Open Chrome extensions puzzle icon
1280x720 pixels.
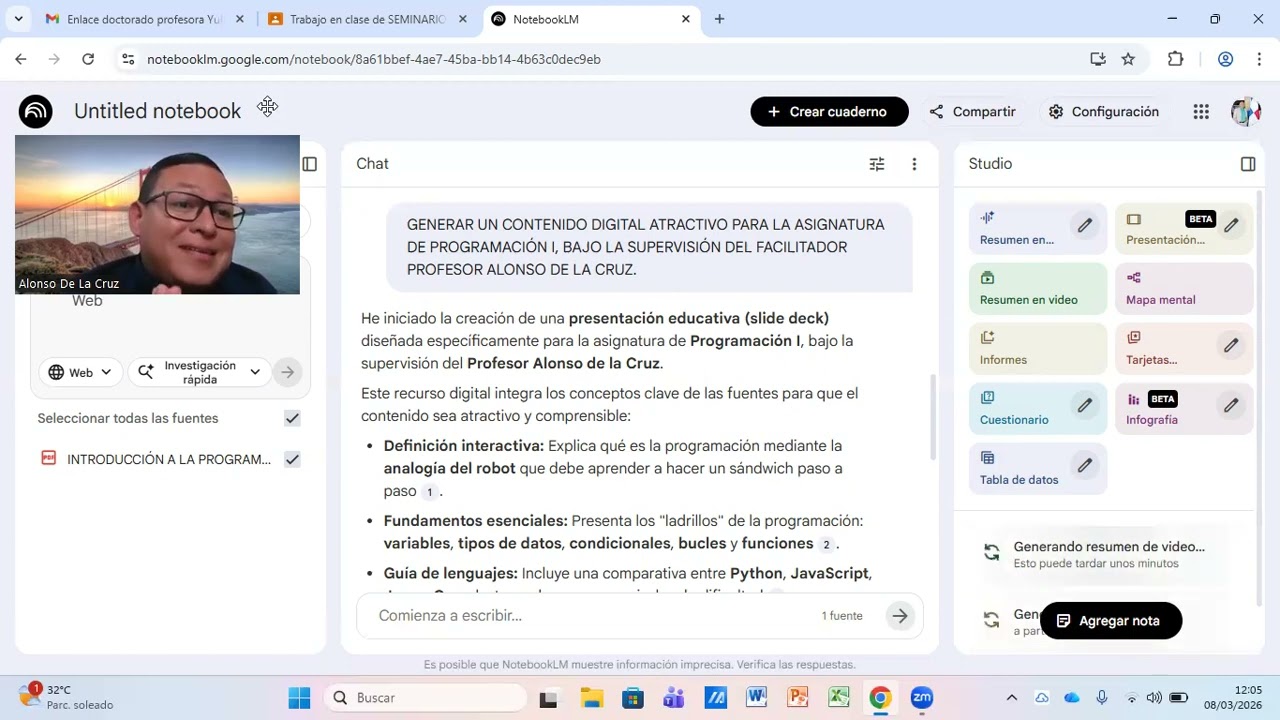1176,59
